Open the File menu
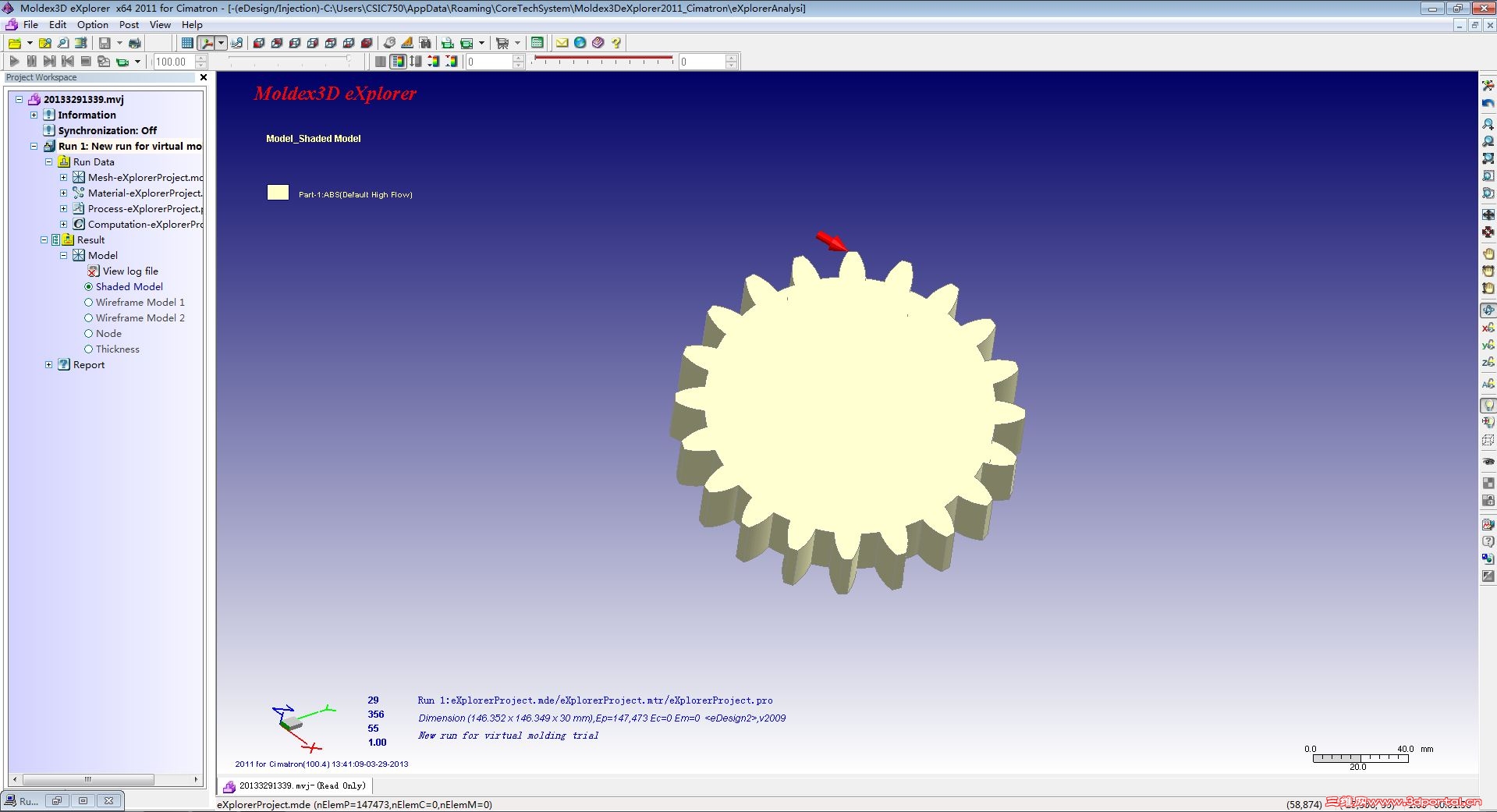The image size is (1497, 812). [30, 24]
